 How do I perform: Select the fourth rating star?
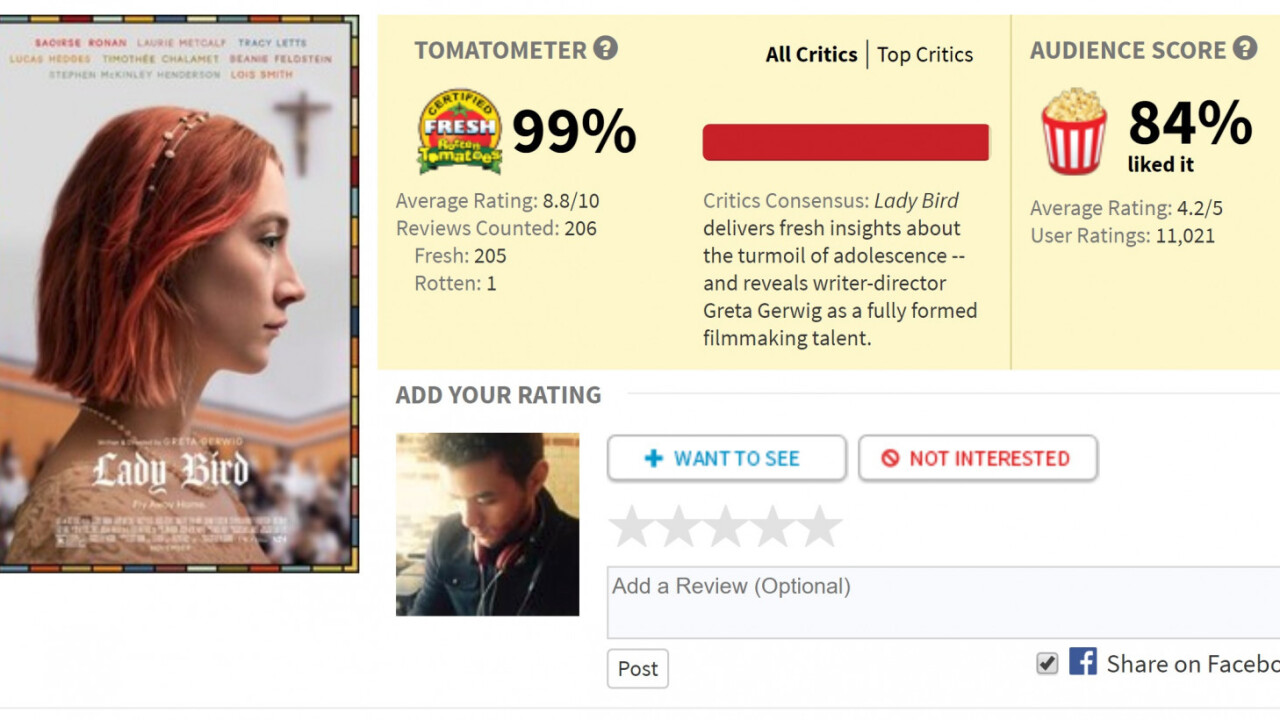(773, 527)
